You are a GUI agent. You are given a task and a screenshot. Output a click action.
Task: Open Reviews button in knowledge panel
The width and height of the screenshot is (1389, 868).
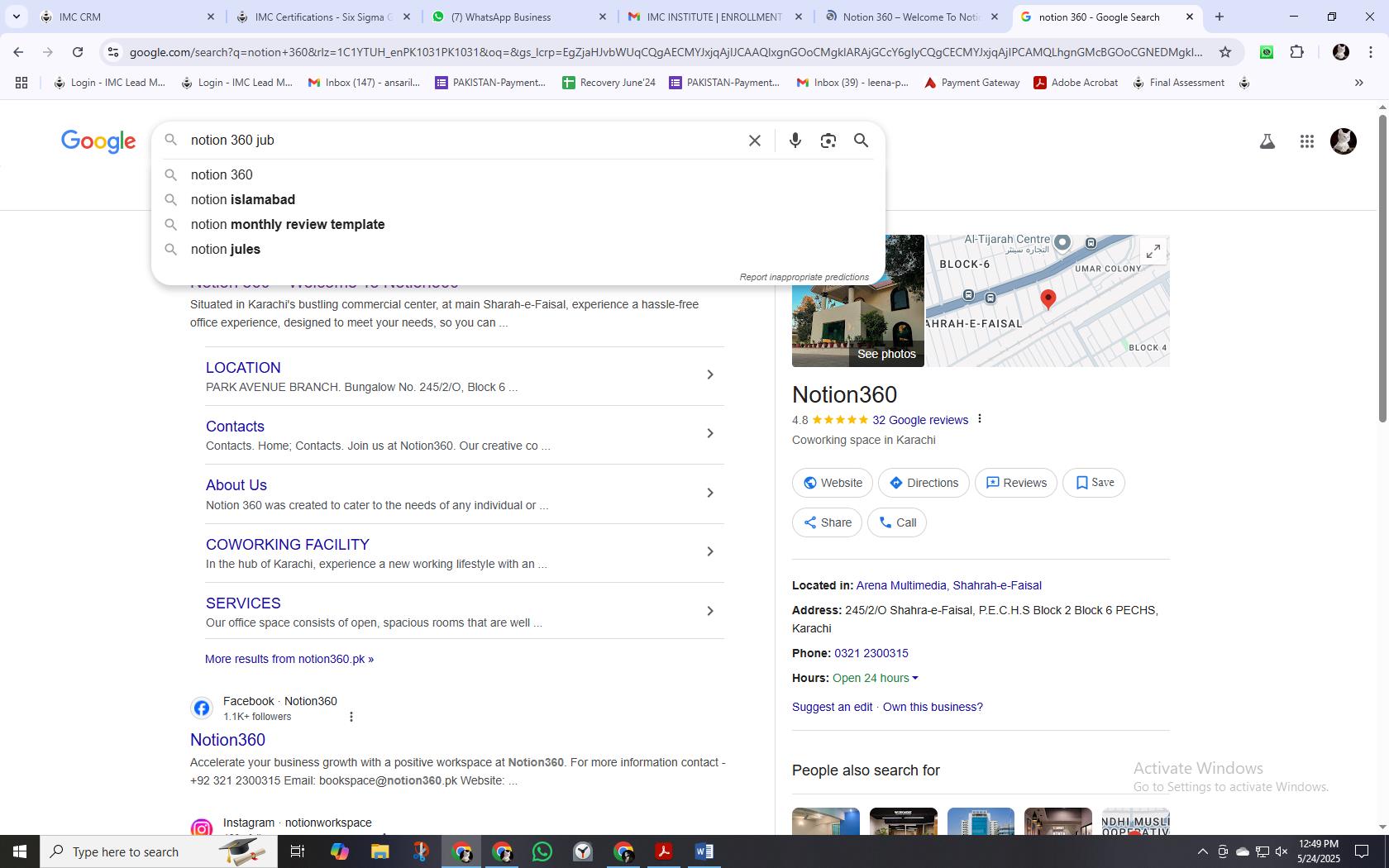[x=1016, y=483]
